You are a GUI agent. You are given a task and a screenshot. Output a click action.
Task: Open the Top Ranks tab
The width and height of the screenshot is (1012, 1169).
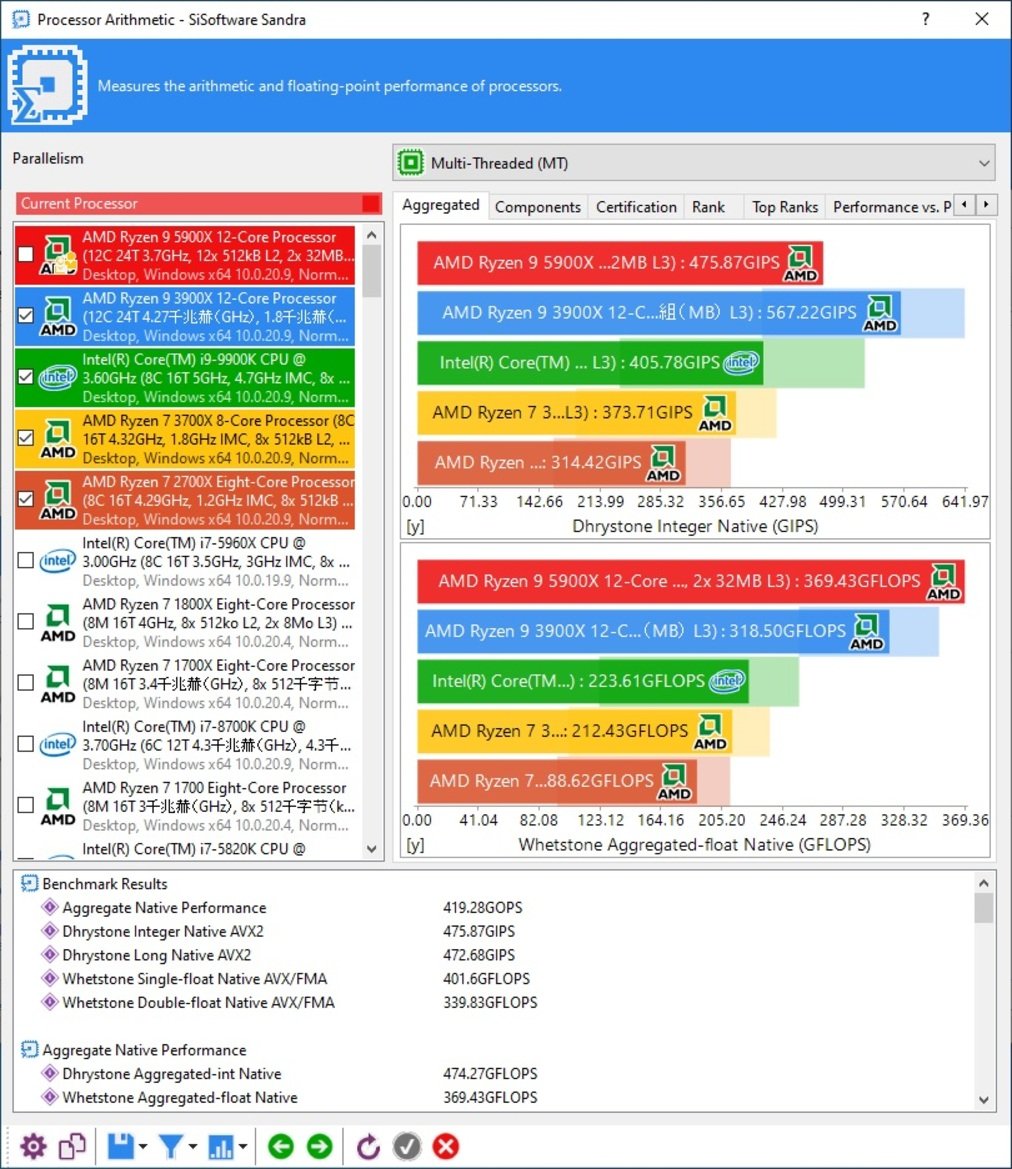pyautogui.click(x=785, y=207)
